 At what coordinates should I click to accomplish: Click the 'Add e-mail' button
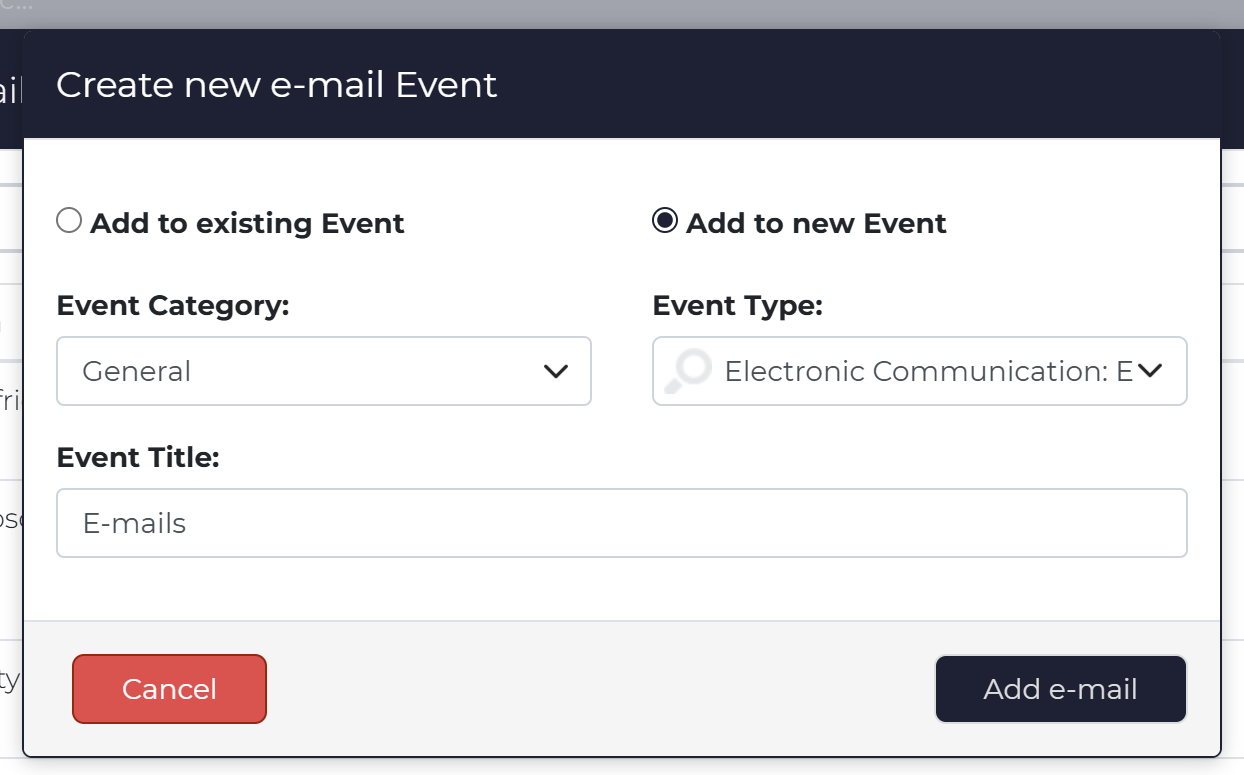pyautogui.click(x=1061, y=689)
